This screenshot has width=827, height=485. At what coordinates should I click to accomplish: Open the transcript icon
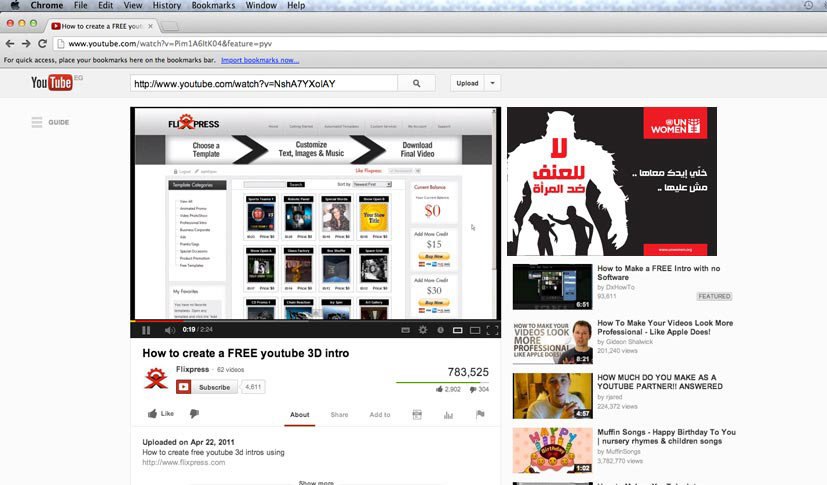click(417, 415)
